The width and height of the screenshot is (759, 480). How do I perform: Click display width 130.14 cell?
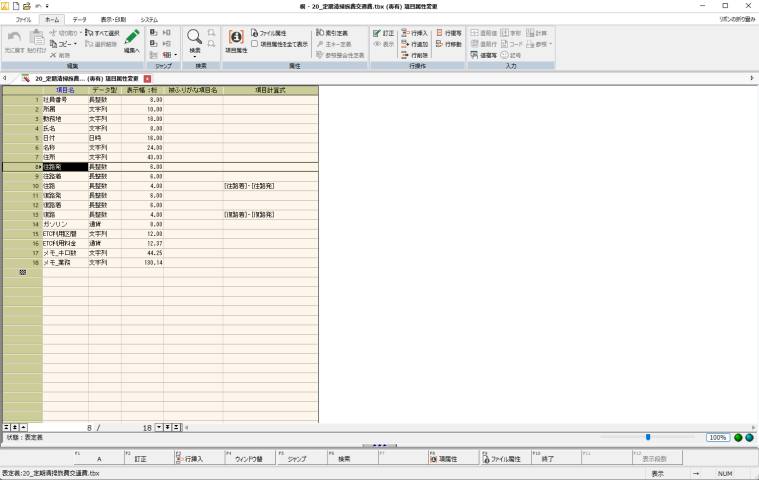point(142,262)
